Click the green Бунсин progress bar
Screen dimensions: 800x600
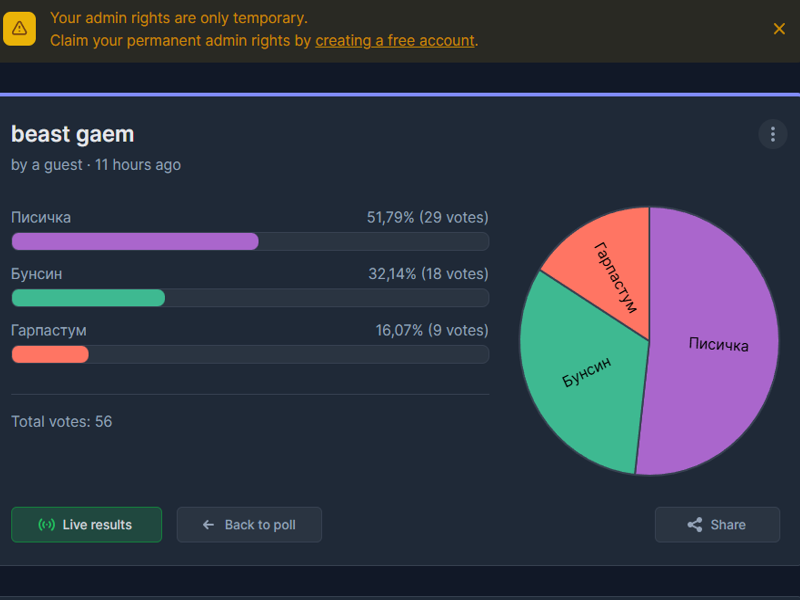coord(88,298)
